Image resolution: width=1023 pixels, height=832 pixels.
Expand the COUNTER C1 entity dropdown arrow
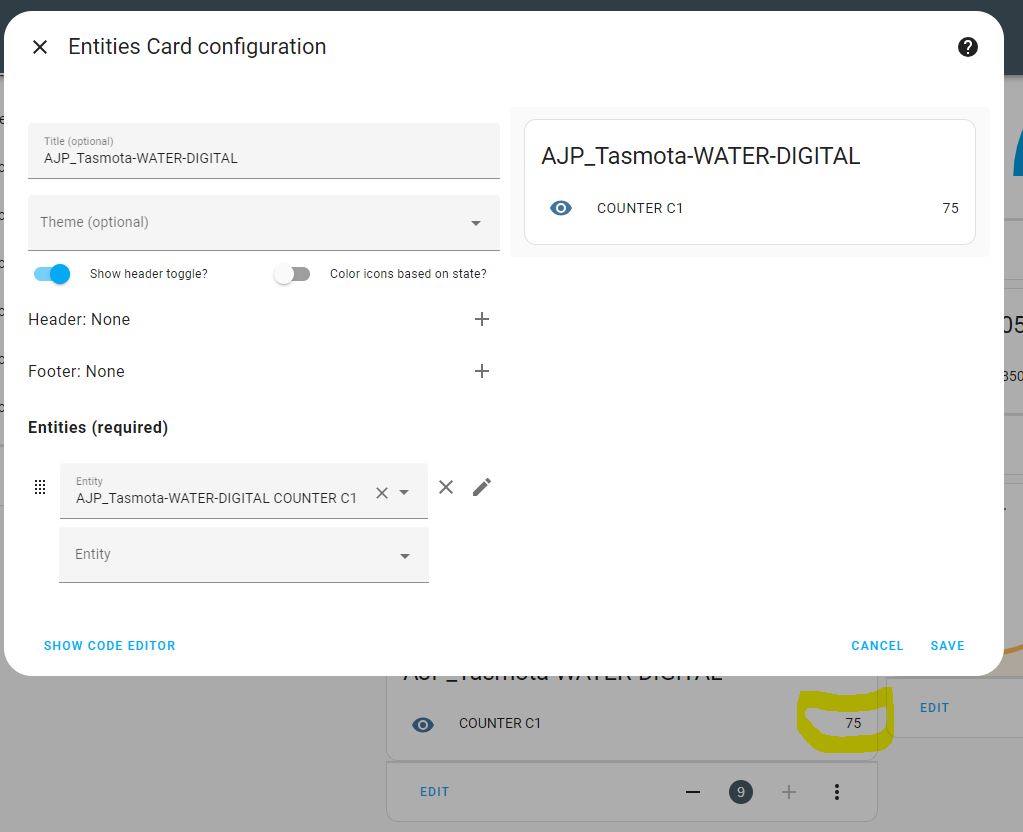tap(405, 493)
